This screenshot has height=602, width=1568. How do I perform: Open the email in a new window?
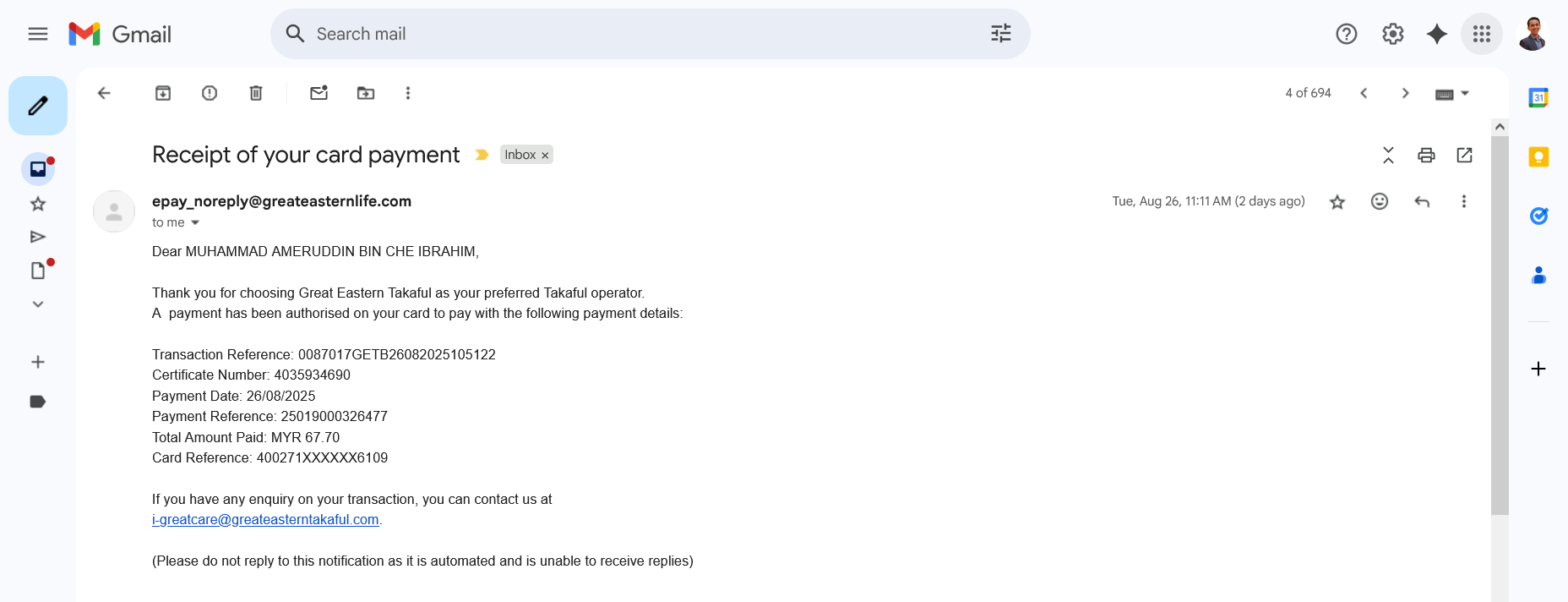[x=1465, y=155]
